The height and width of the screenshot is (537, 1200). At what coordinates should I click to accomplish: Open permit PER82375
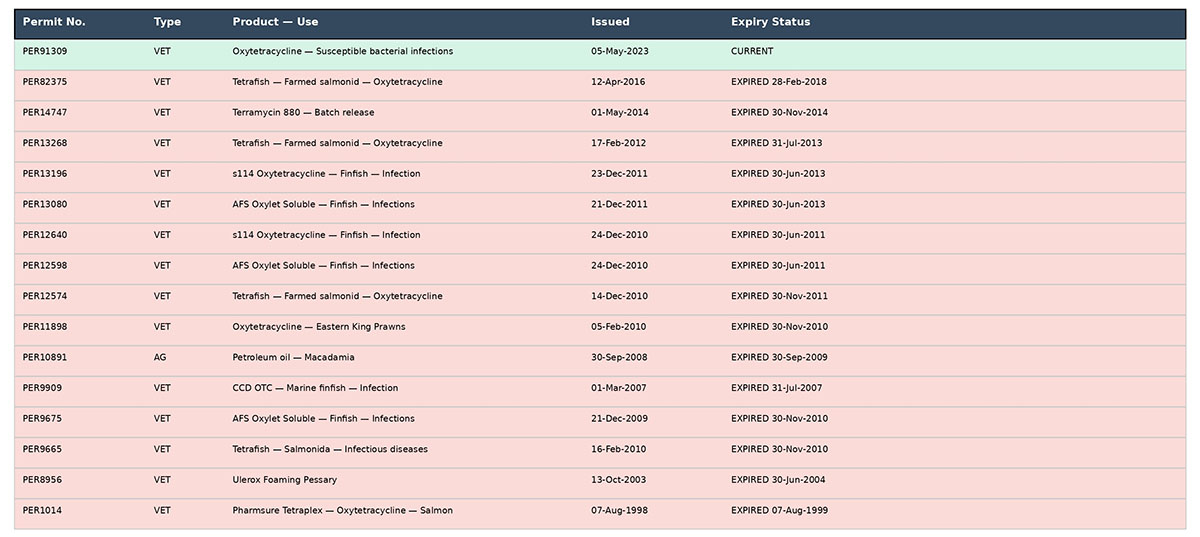coord(45,82)
